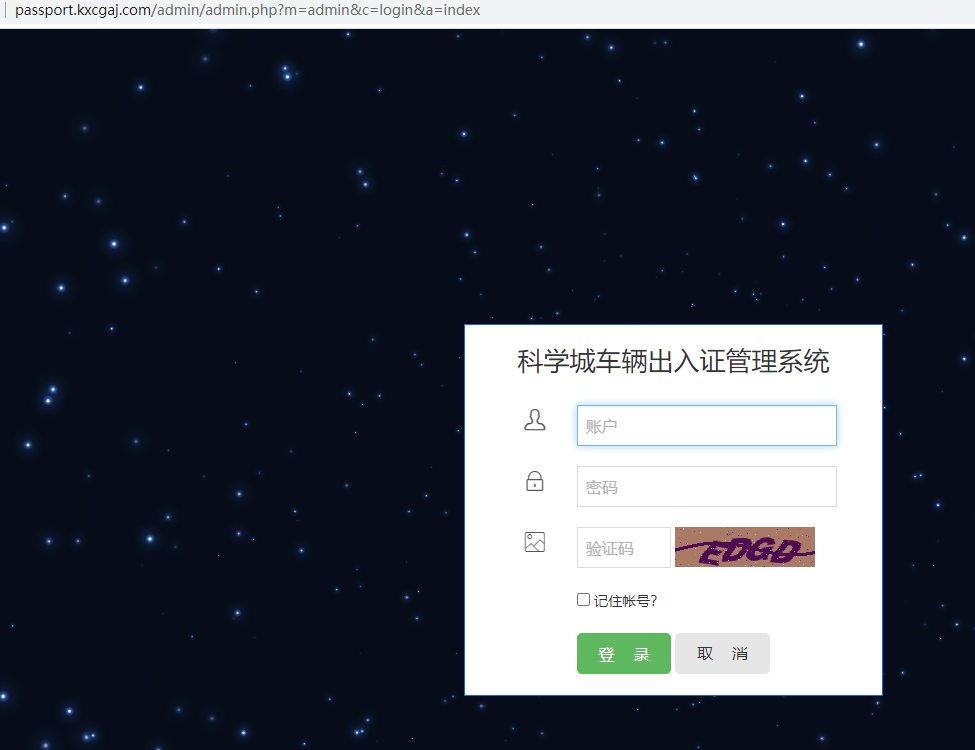Click the 记住帐号? label text

[x=625, y=601]
